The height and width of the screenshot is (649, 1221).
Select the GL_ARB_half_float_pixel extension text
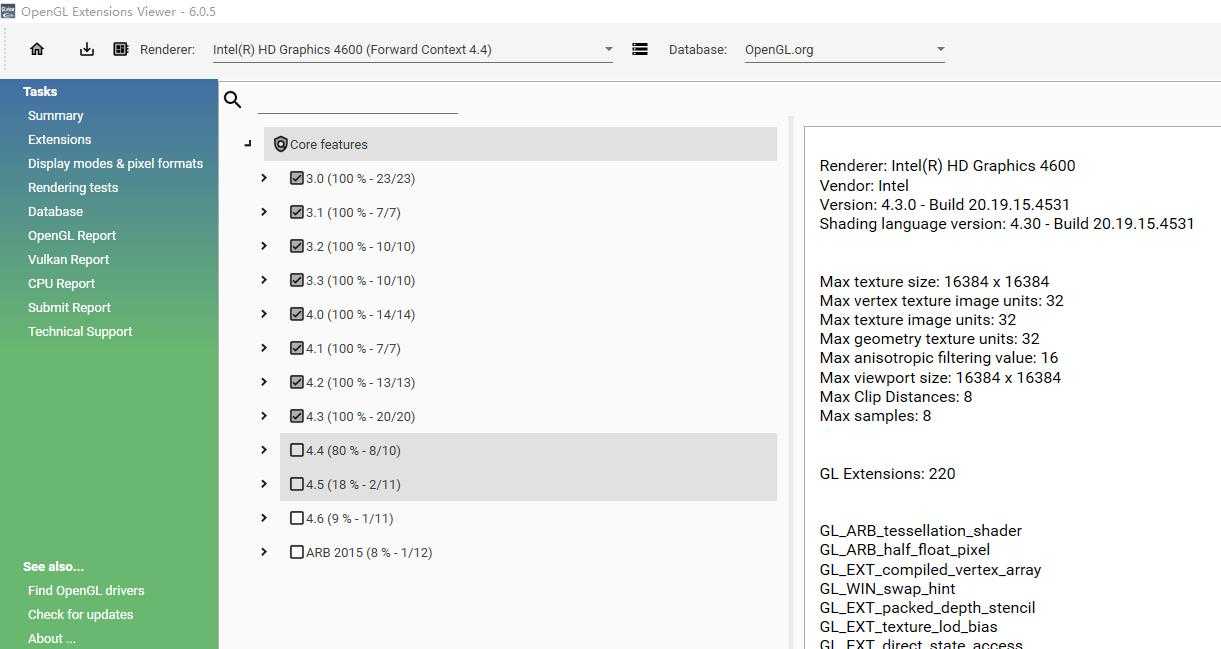click(904, 550)
